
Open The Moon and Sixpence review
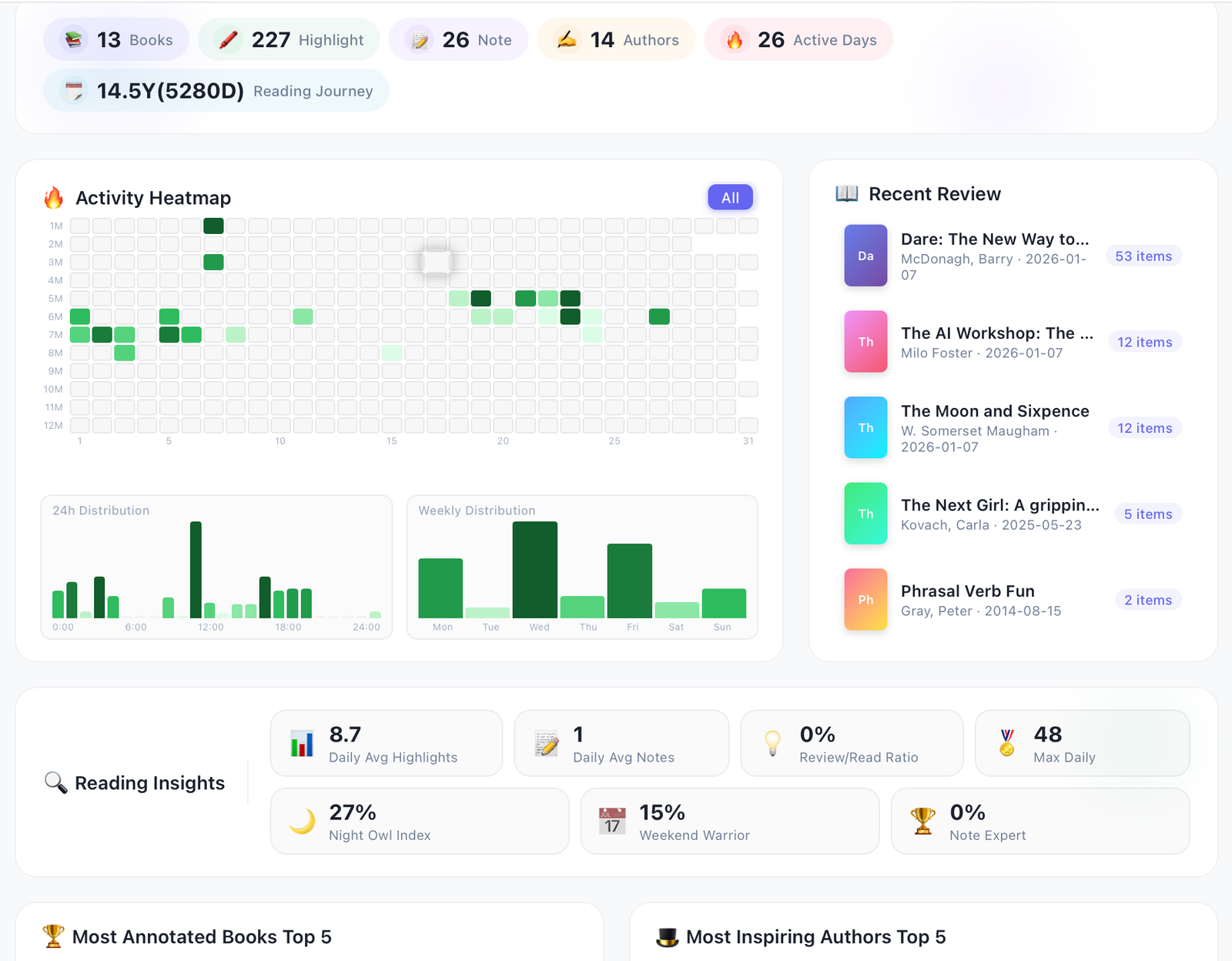[x=994, y=411]
